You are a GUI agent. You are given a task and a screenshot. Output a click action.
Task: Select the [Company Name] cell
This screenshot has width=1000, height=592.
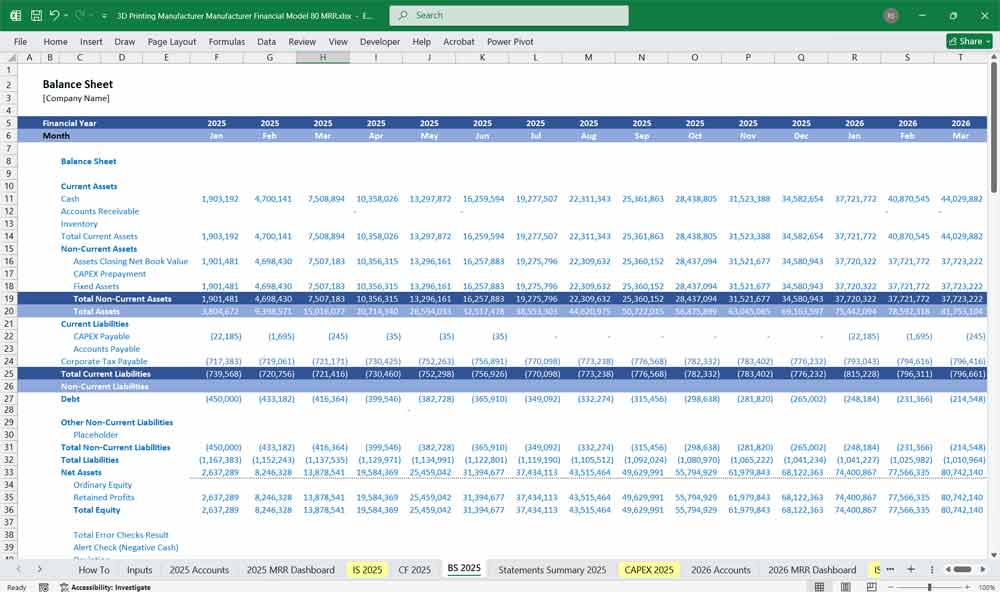[x=76, y=98]
